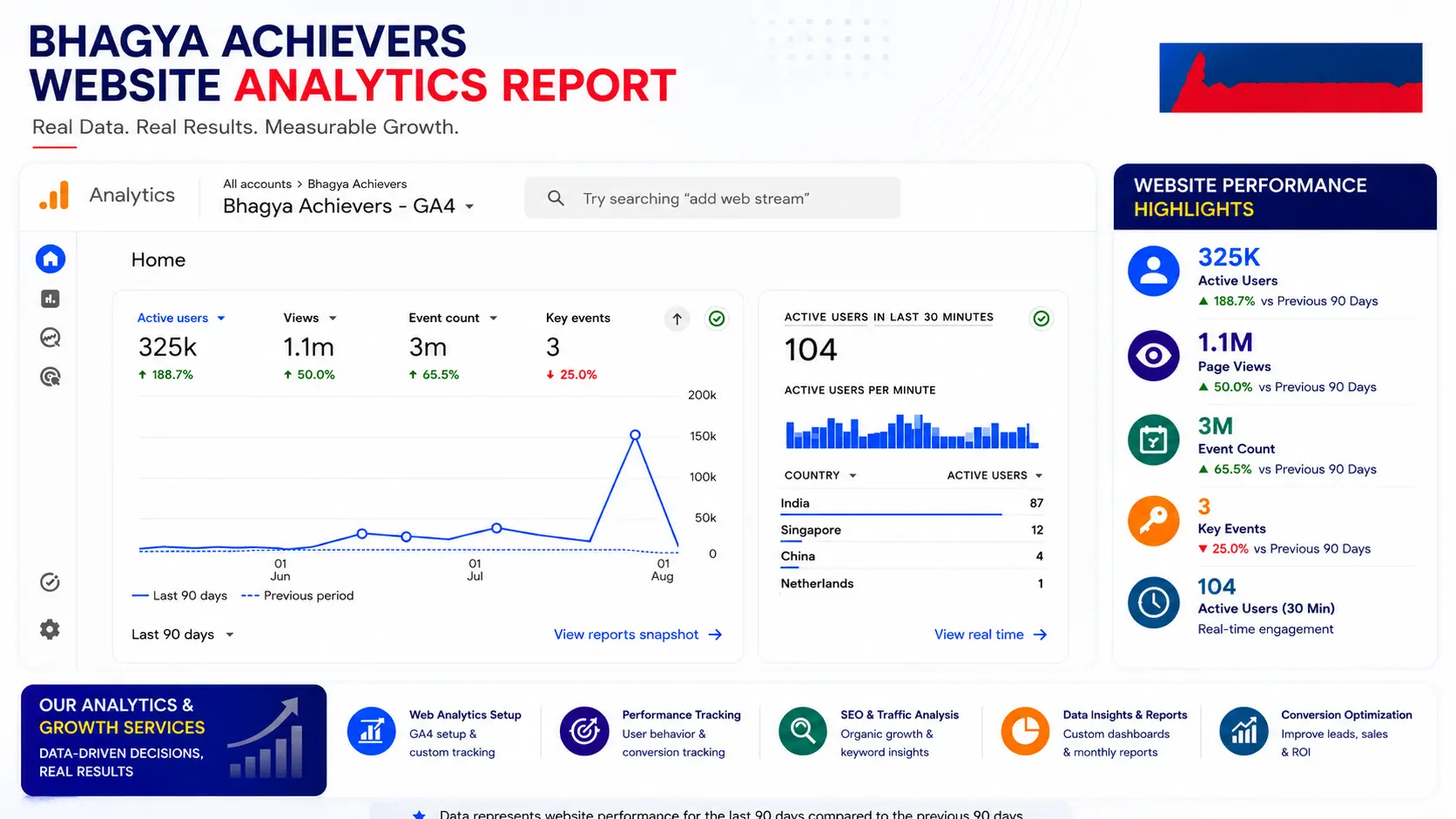Open the Bhagya Achievers - GA4 property dropdown
This screenshot has height=819, width=1456.
tap(348, 206)
